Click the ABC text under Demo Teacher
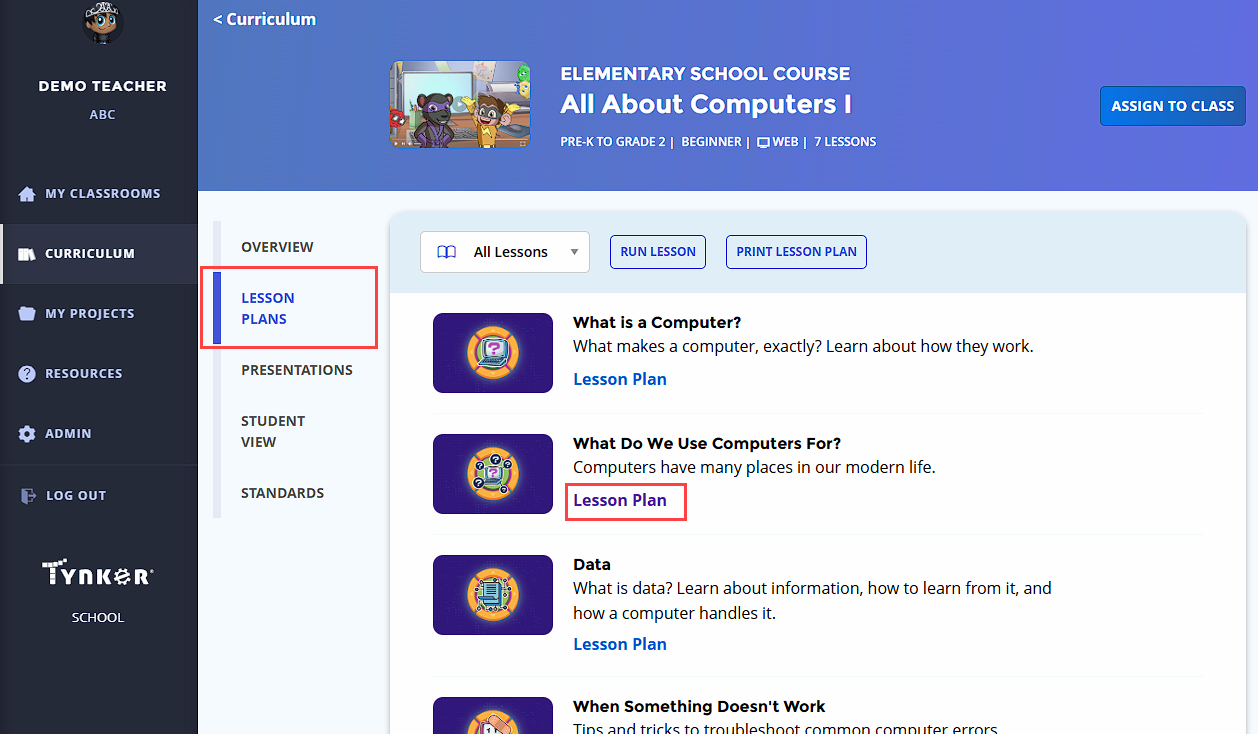Screen dimensions: 1258x734 click(x=102, y=114)
